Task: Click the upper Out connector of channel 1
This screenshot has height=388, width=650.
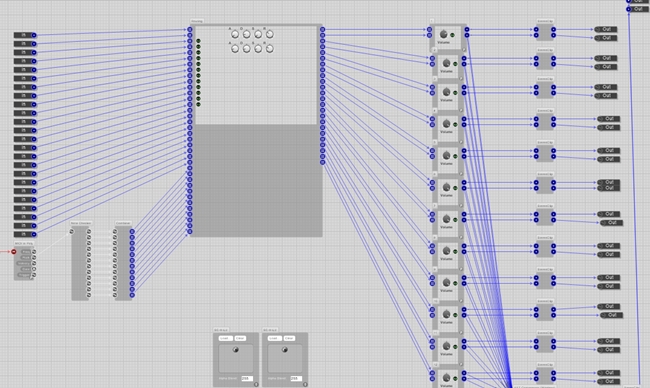Action: (x=606, y=29)
